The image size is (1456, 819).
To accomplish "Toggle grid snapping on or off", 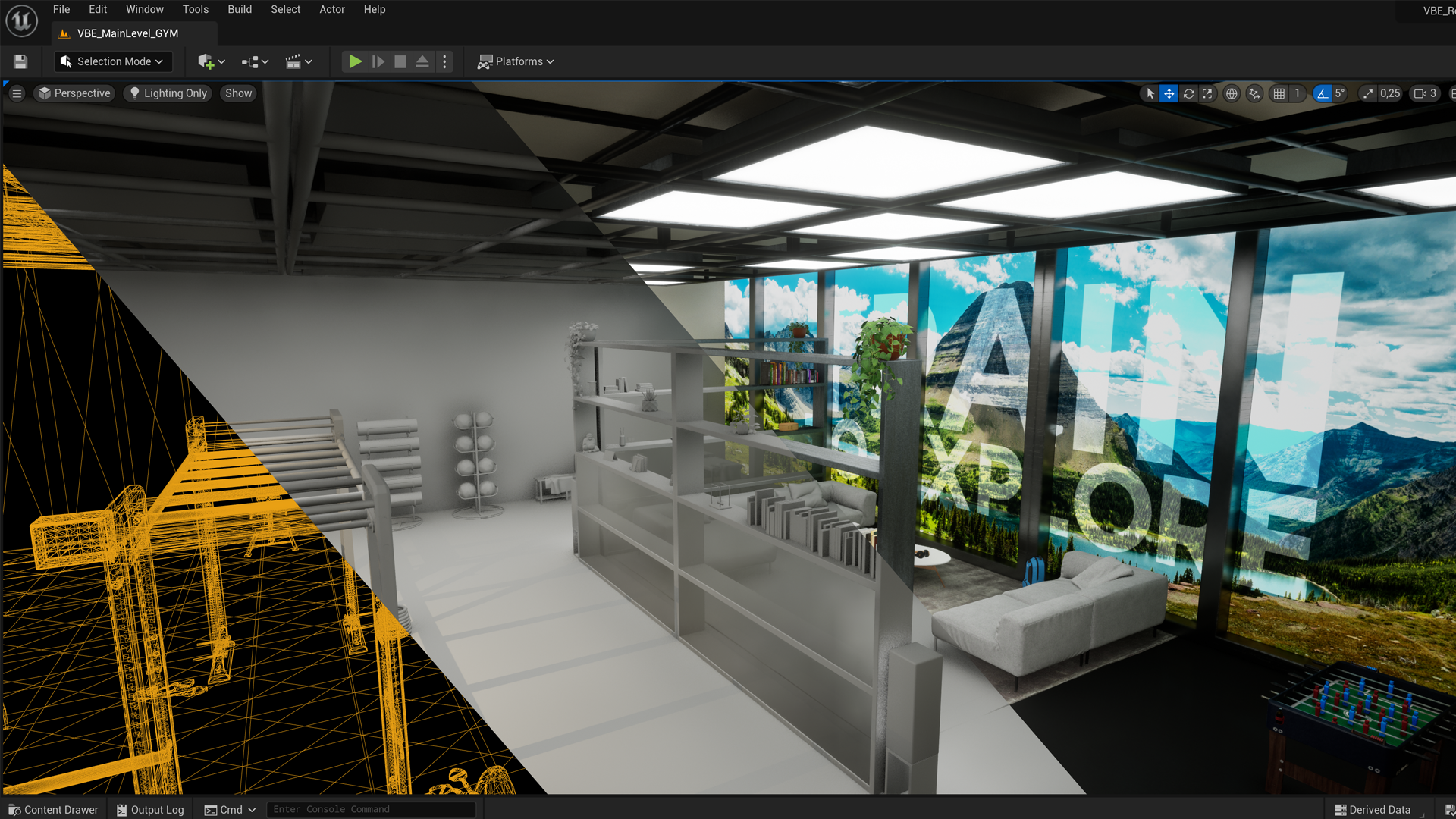I will point(1279,93).
